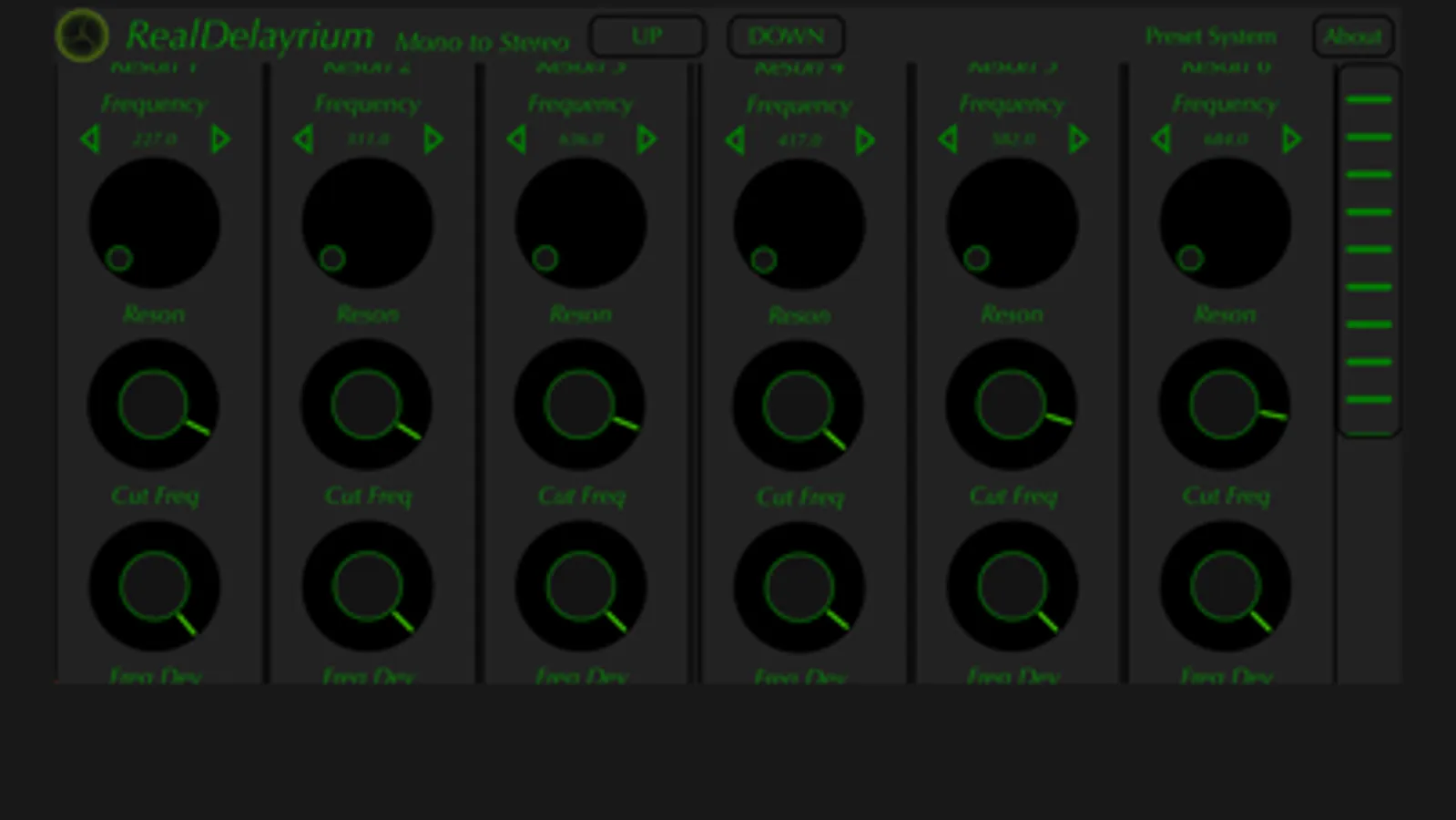
Task: Click the 311.0 frequency value in Reson 2
Action: (x=368, y=139)
